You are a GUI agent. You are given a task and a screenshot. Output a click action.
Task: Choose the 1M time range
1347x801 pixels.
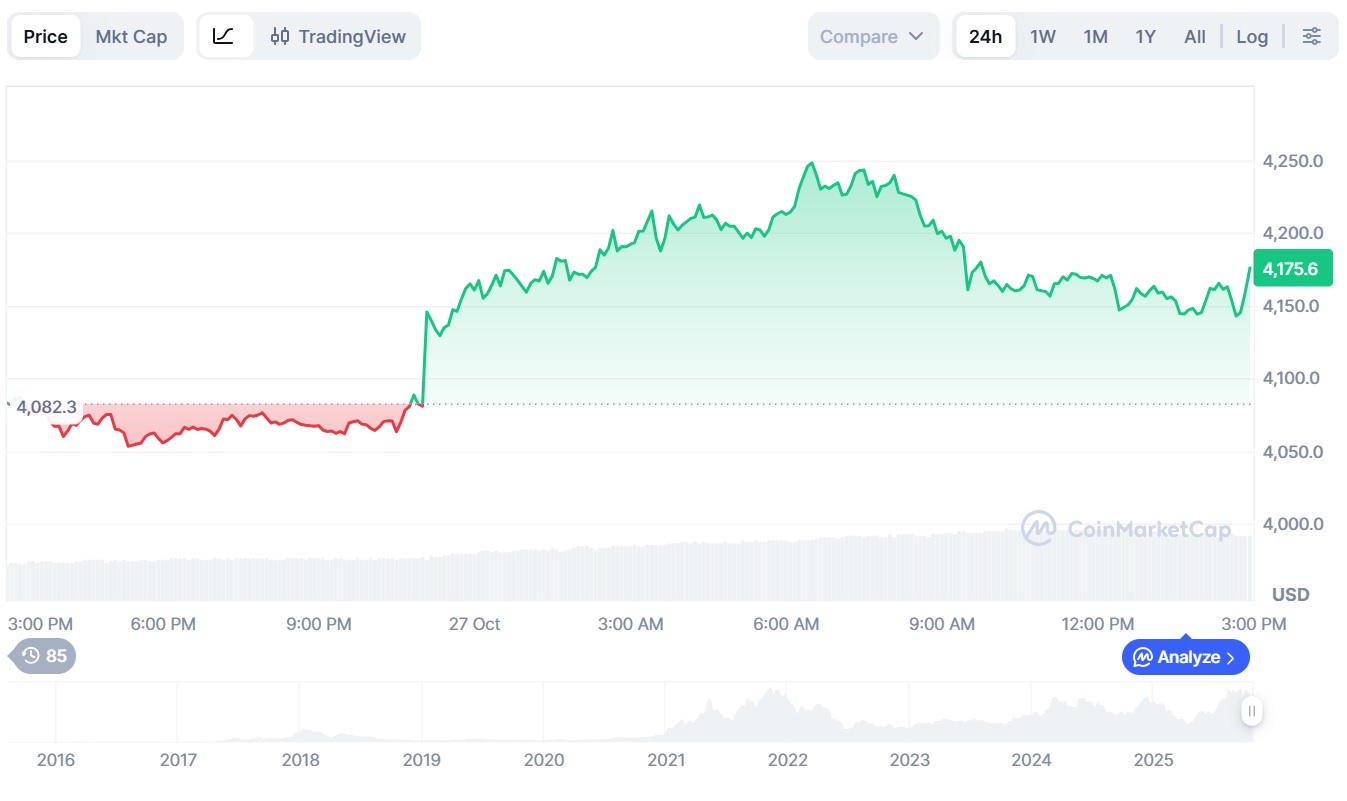pyautogui.click(x=1095, y=37)
